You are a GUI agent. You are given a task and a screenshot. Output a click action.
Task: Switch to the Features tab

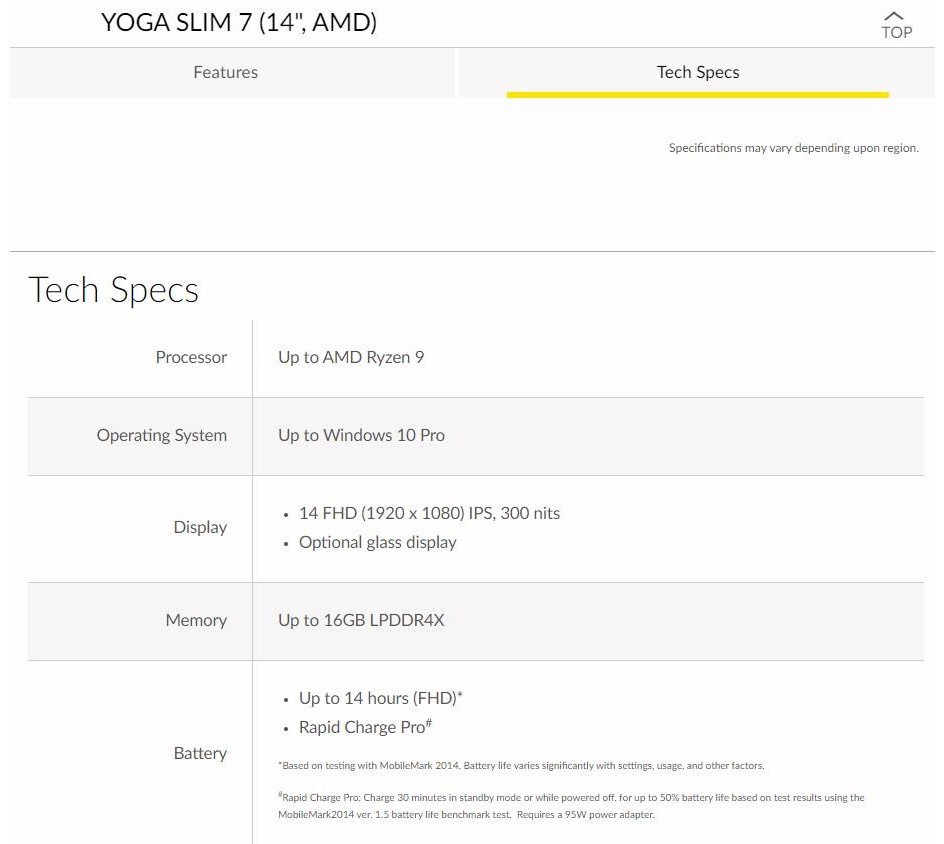coord(226,72)
